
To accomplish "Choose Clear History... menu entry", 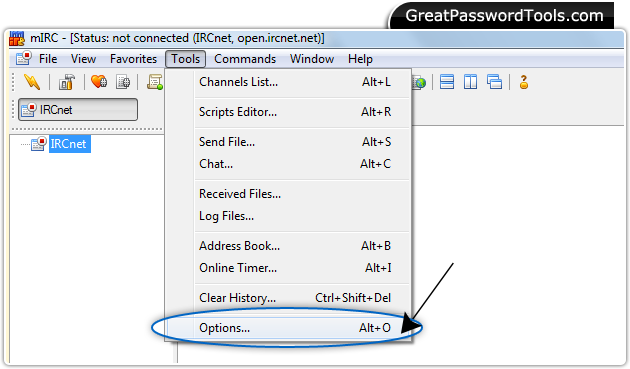I will pos(288,298).
